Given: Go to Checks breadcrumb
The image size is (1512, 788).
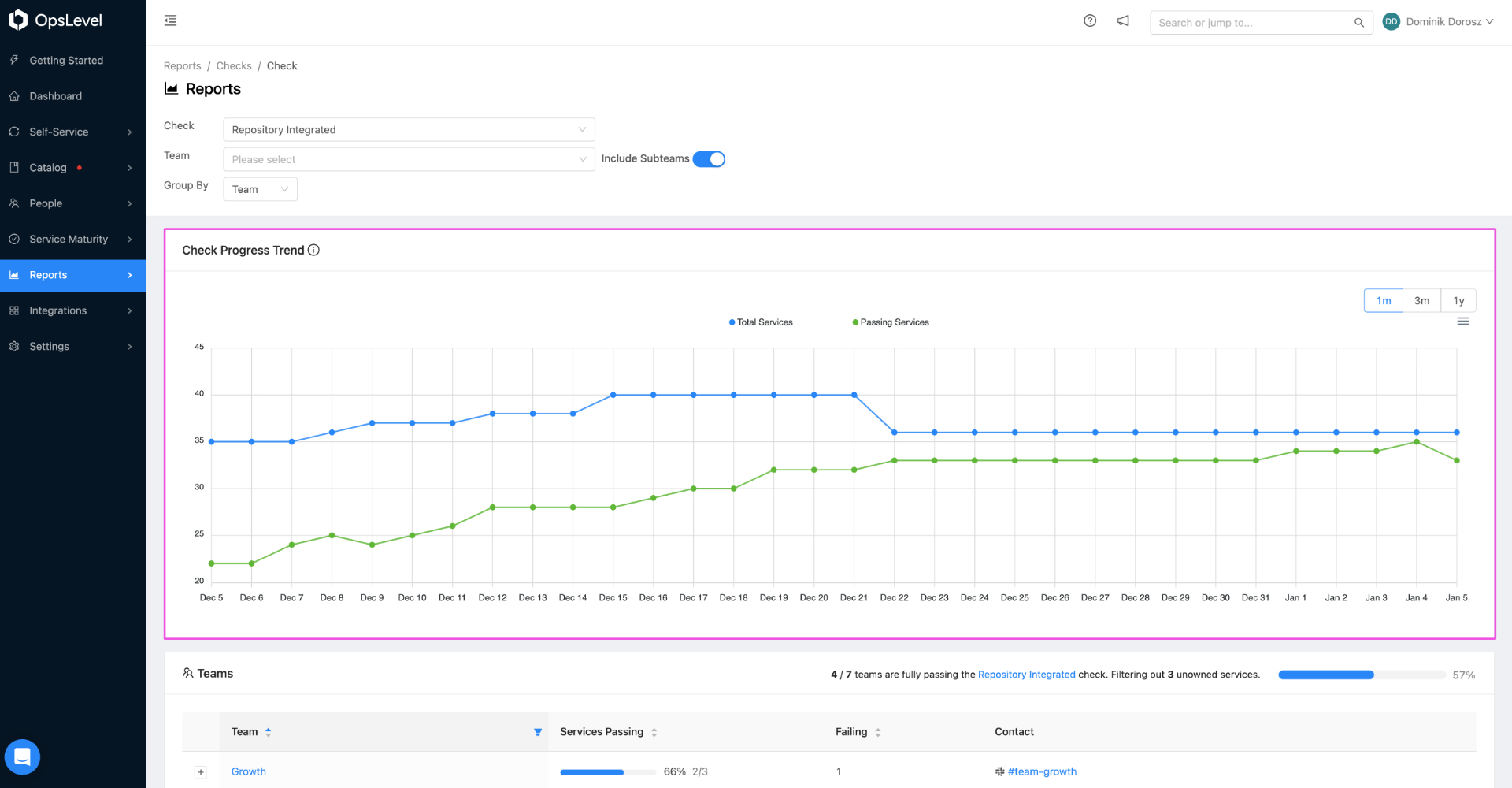Looking at the screenshot, I should click(234, 65).
